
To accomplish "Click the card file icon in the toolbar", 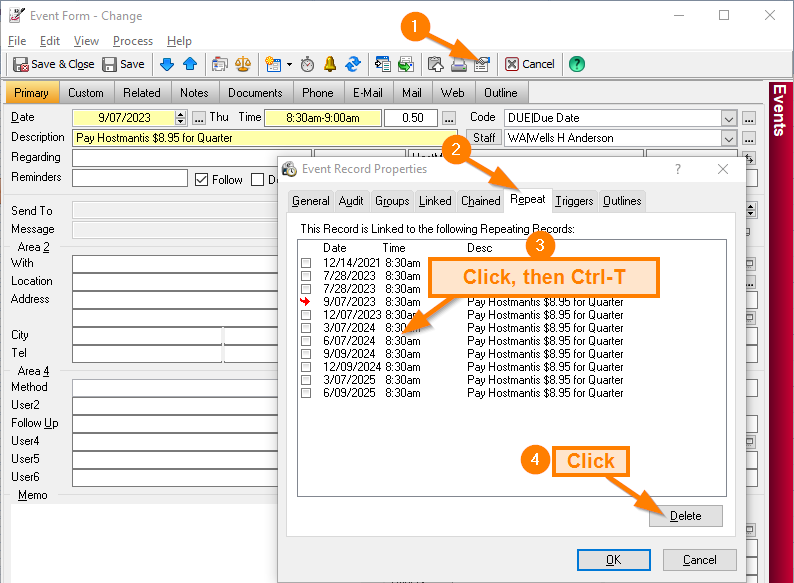I will pos(220,64).
